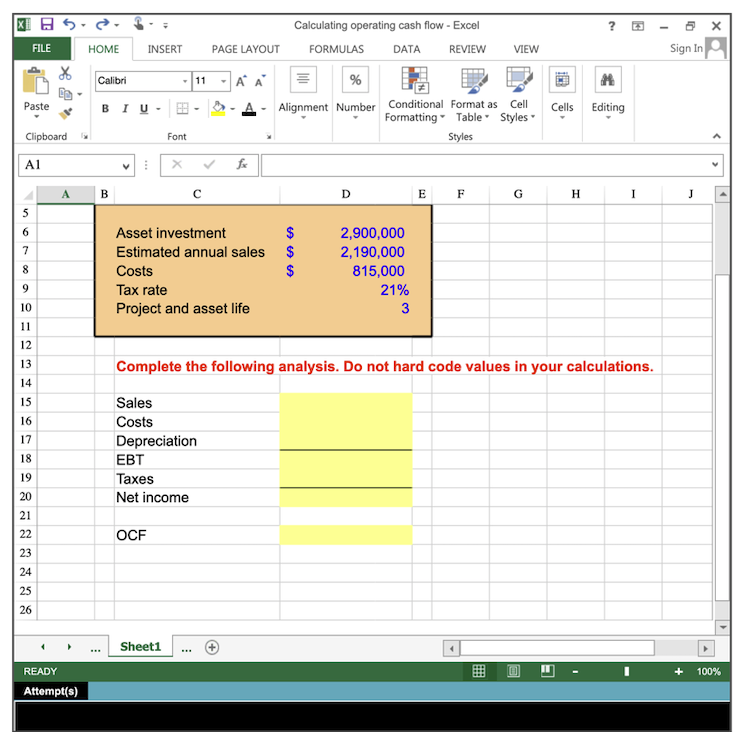Open the borders dropdown arrow
Viewport: 750px width, 732px height.
point(197,109)
